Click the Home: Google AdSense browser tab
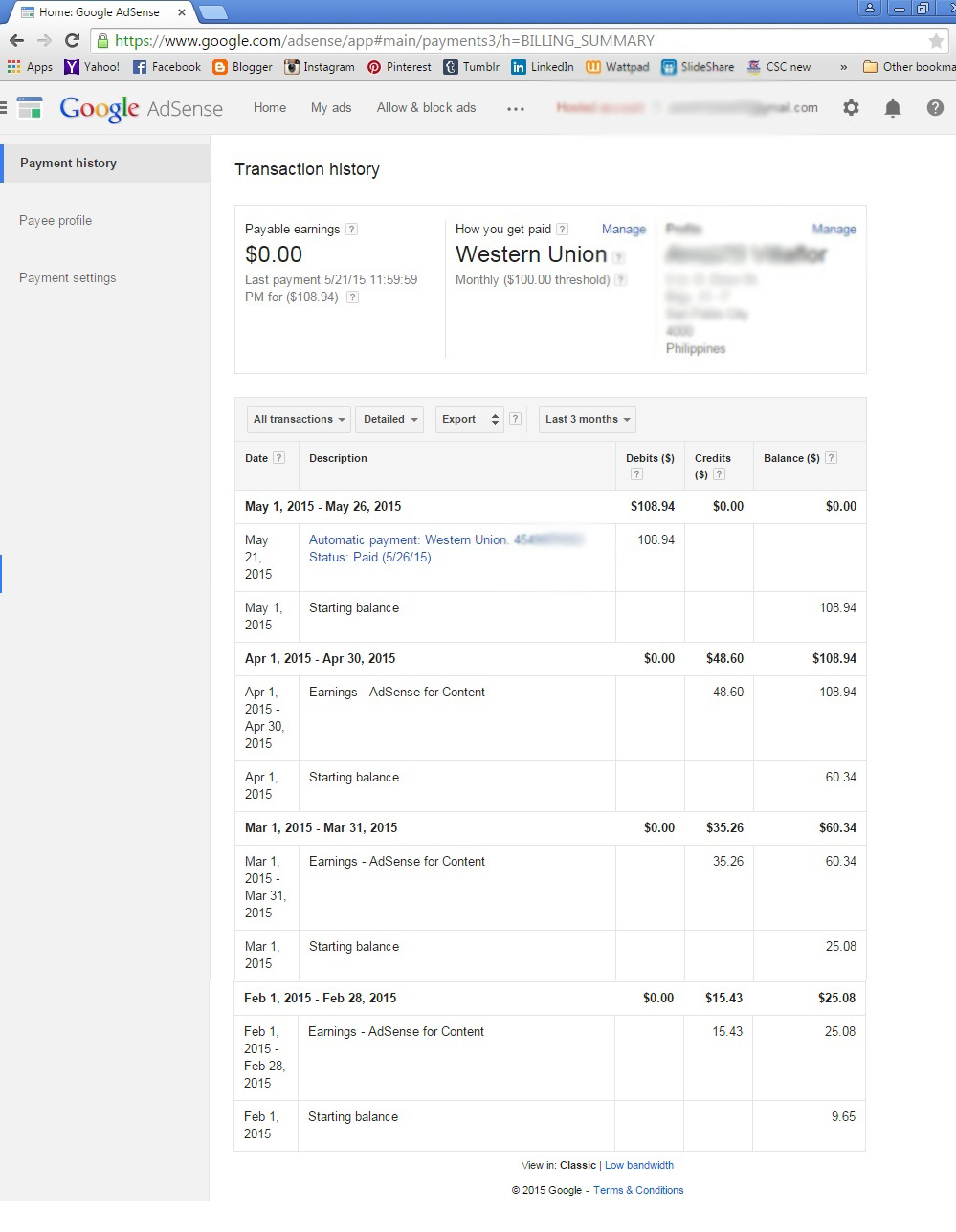 100,12
